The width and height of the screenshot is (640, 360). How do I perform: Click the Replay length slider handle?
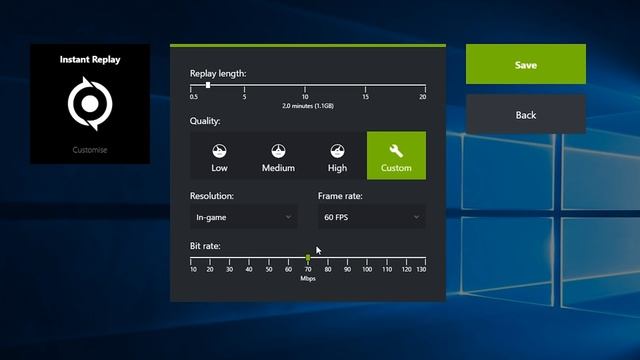pyautogui.click(x=208, y=85)
